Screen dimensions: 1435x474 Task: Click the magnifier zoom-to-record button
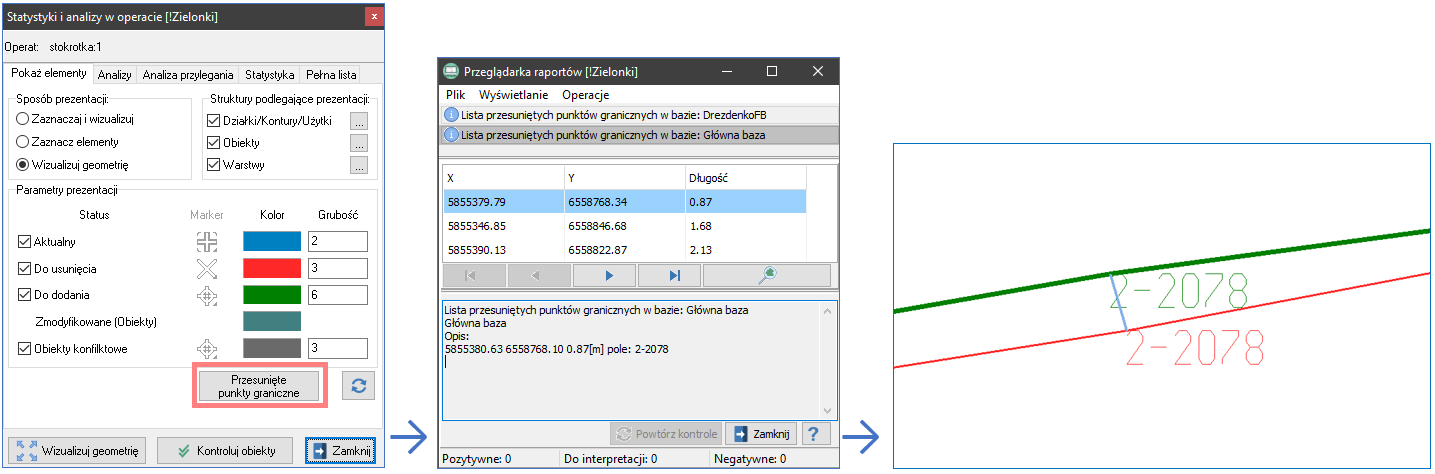click(x=766, y=275)
